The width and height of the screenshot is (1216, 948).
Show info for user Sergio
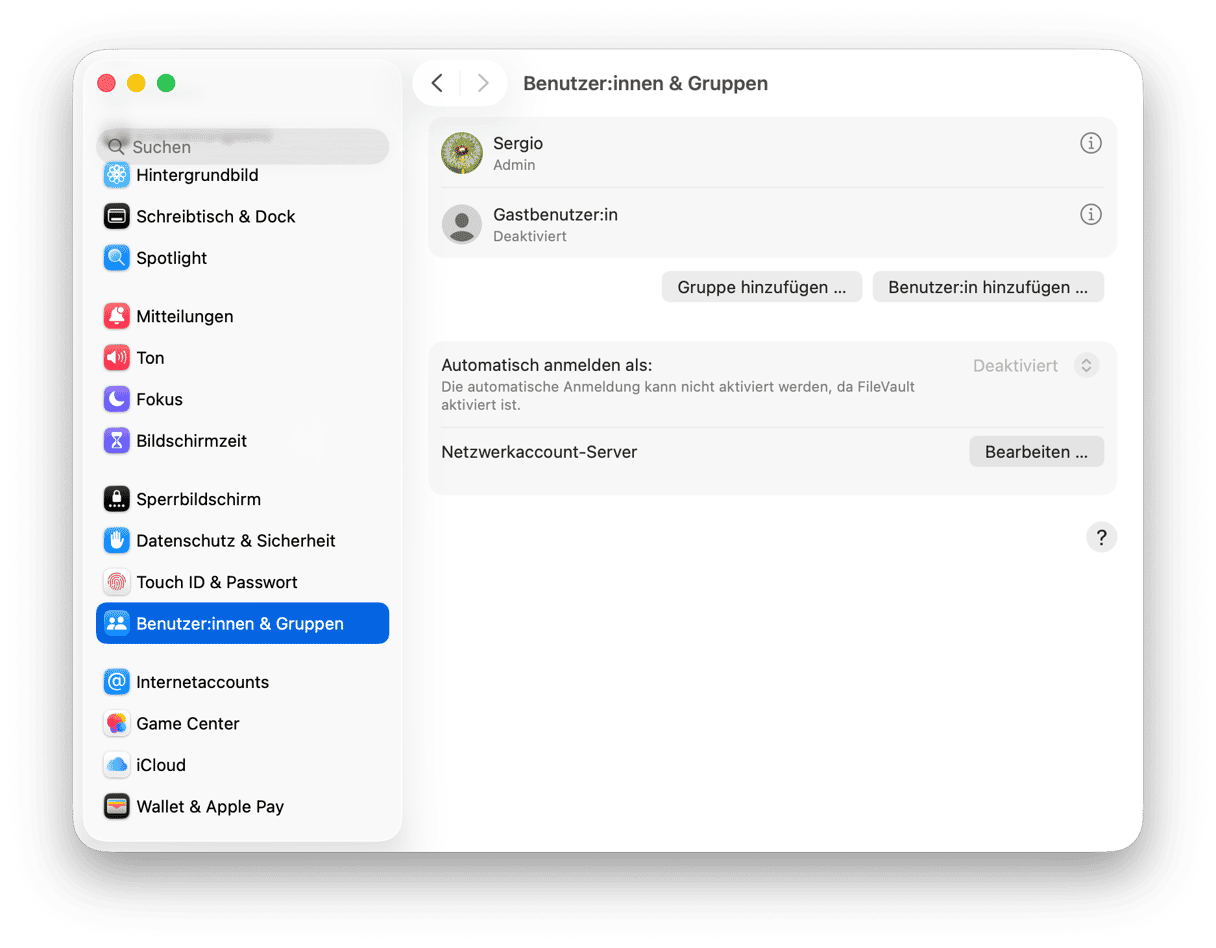(1091, 143)
